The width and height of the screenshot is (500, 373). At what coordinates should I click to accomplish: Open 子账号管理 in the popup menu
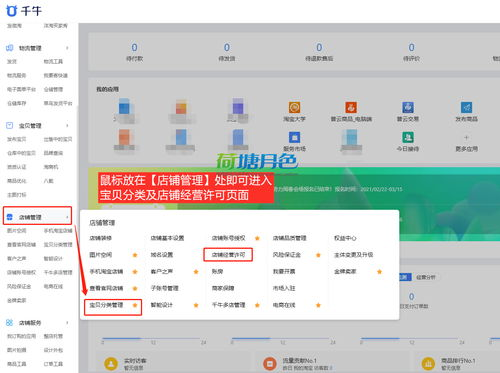pos(164,288)
